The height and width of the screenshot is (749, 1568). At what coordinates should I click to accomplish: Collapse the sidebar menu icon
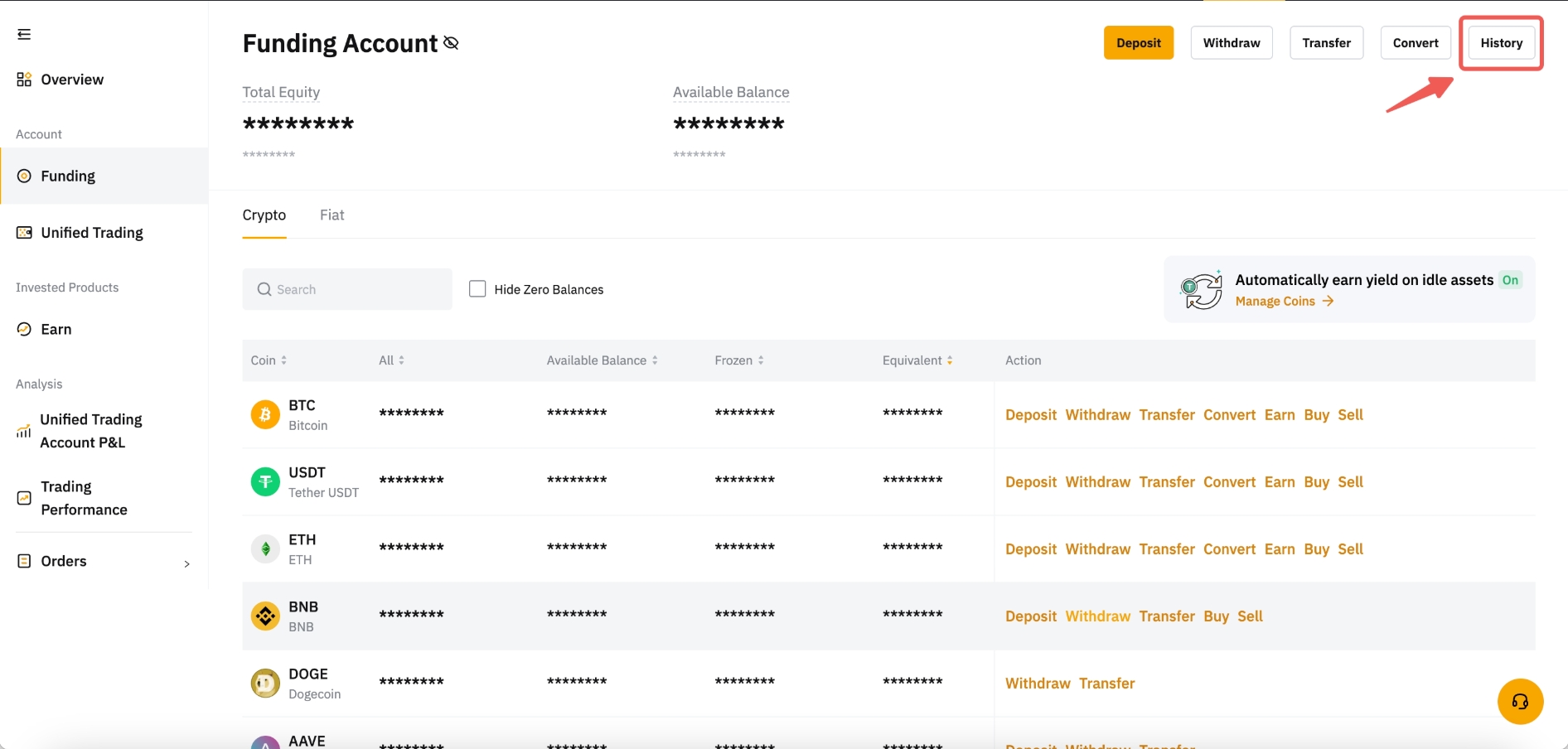pyautogui.click(x=24, y=34)
